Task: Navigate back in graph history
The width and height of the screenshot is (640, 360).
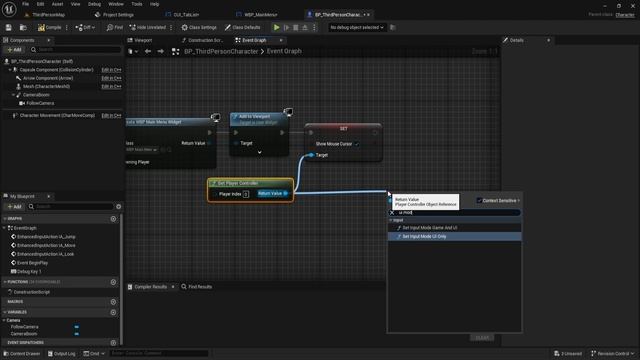Action: [148, 51]
